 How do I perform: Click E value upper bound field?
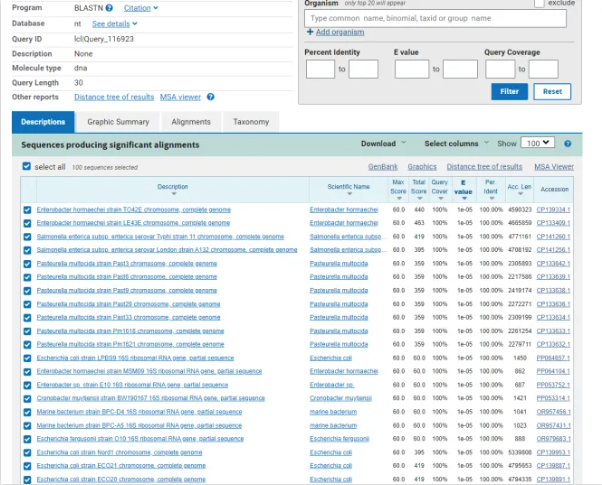[460, 69]
